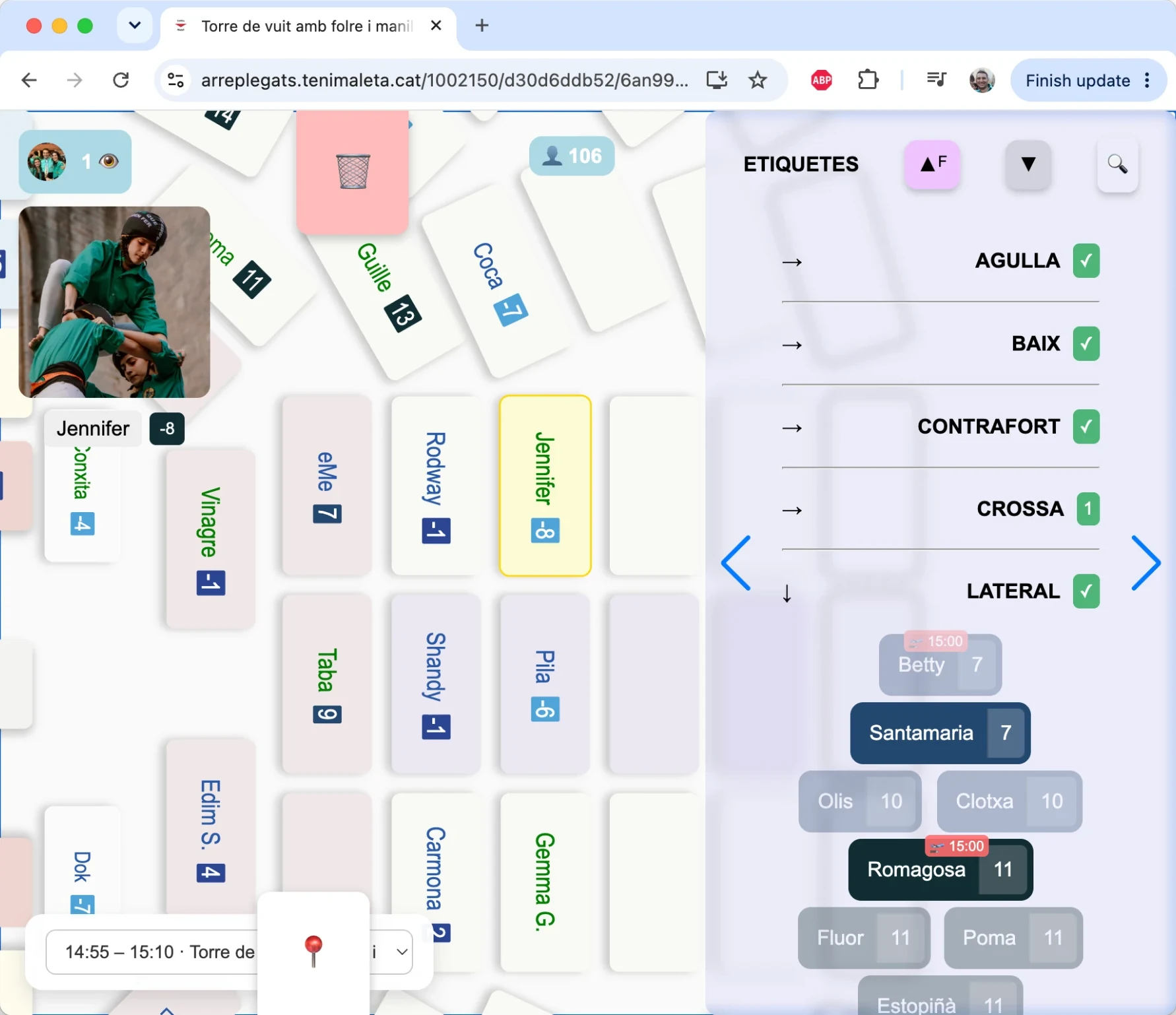Click the blue right arrow in panel

coord(1146,562)
